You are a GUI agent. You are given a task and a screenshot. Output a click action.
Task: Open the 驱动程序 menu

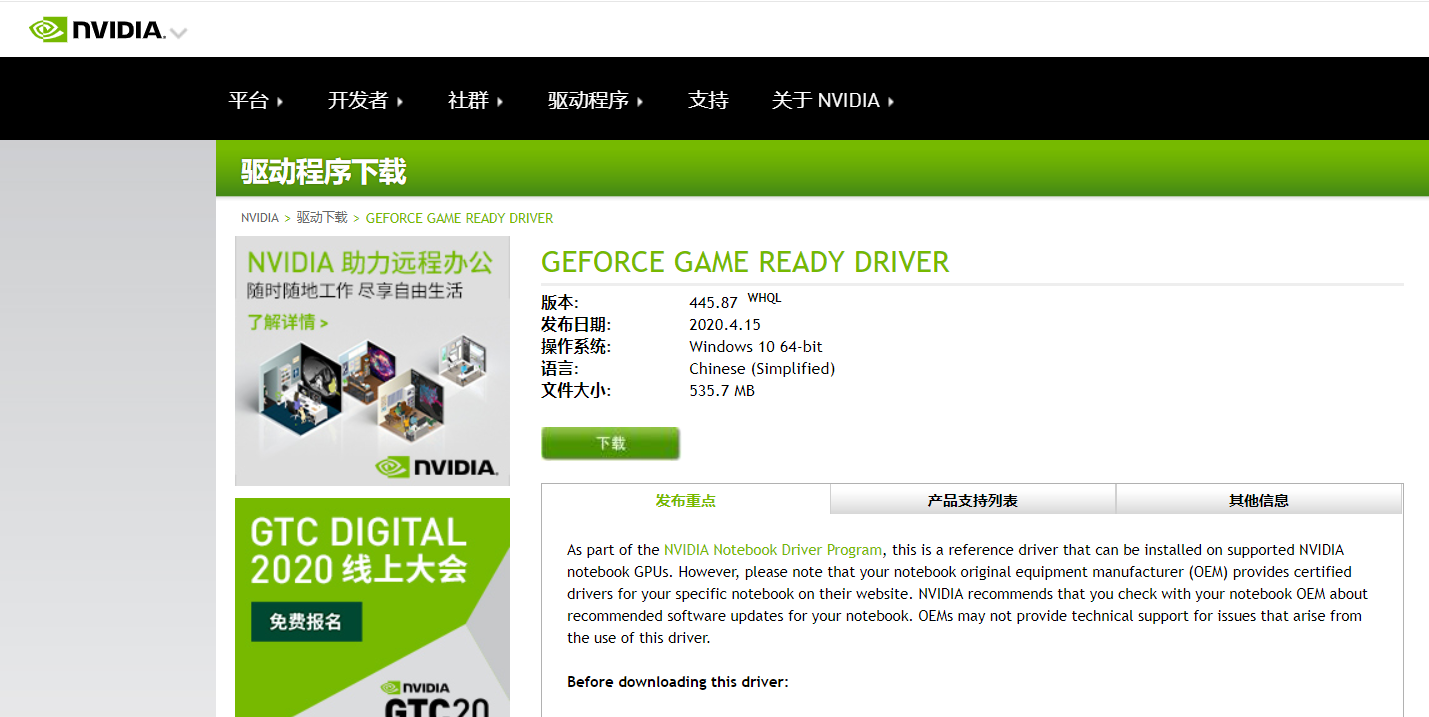click(x=589, y=99)
